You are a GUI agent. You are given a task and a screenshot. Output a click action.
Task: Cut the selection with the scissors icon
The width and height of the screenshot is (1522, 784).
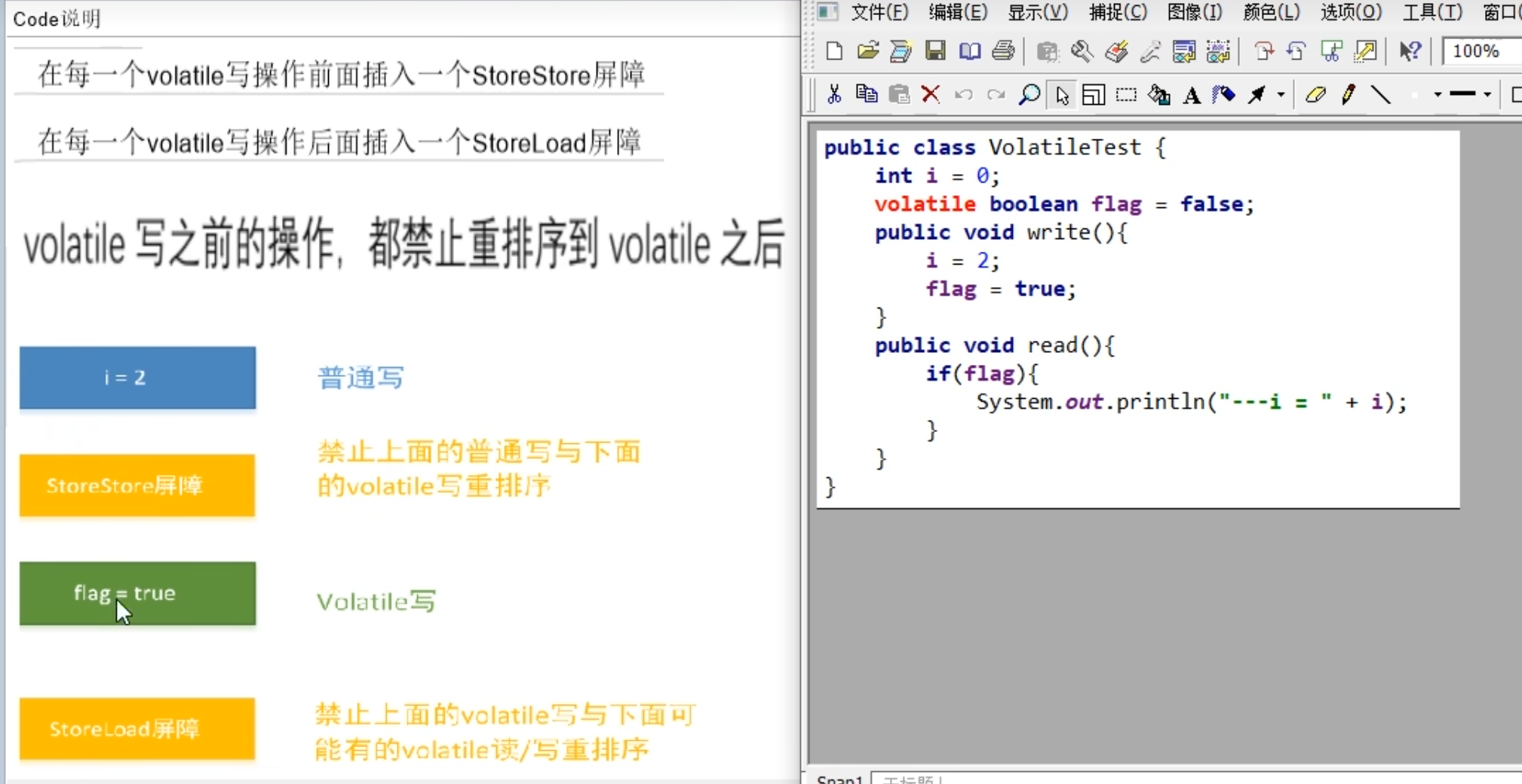835,94
